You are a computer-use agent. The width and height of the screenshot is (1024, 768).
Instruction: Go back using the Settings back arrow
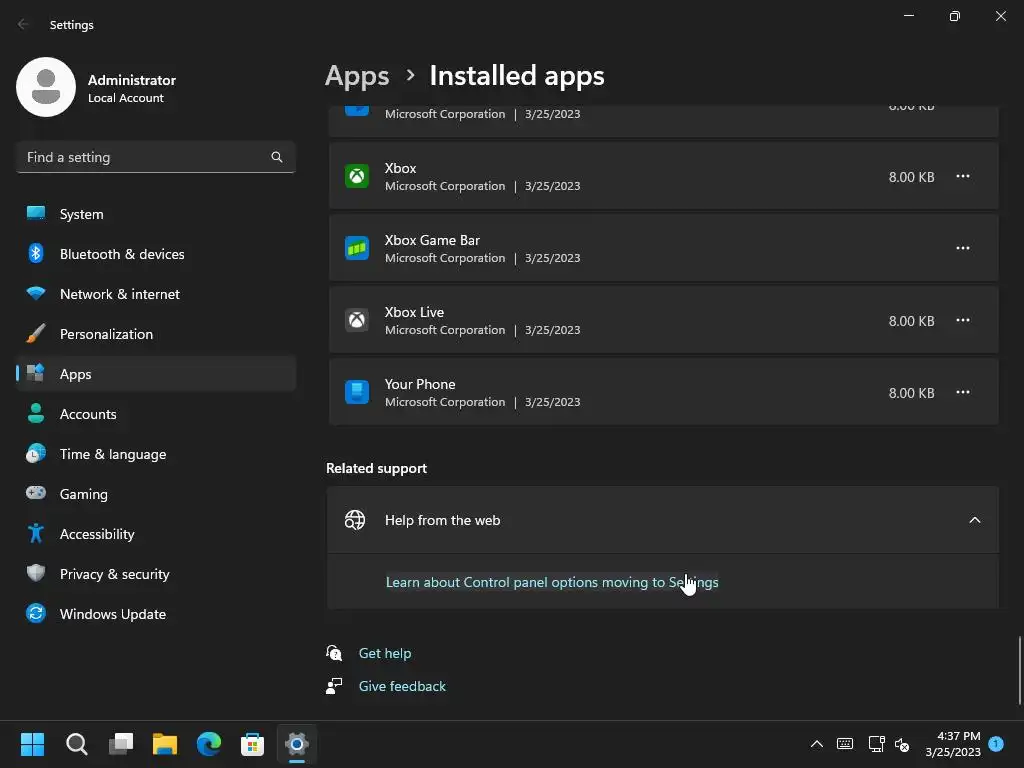click(x=24, y=25)
